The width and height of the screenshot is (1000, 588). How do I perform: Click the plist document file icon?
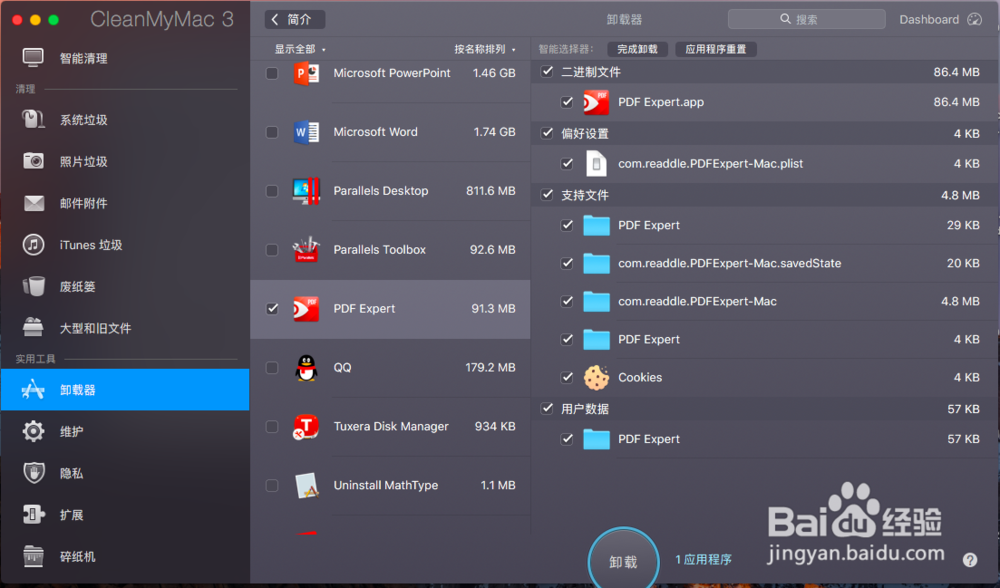coord(596,164)
